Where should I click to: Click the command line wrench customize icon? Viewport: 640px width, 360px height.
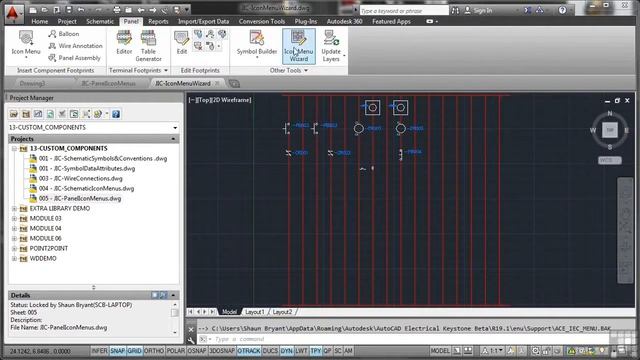[x=191, y=340]
